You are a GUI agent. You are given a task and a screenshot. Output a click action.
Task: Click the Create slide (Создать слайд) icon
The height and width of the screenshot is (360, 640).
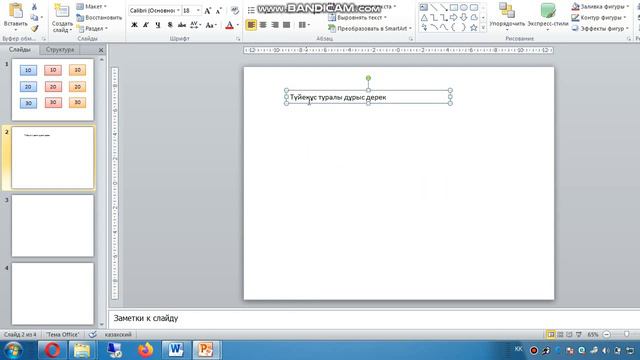pyautogui.click(x=62, y=11)
